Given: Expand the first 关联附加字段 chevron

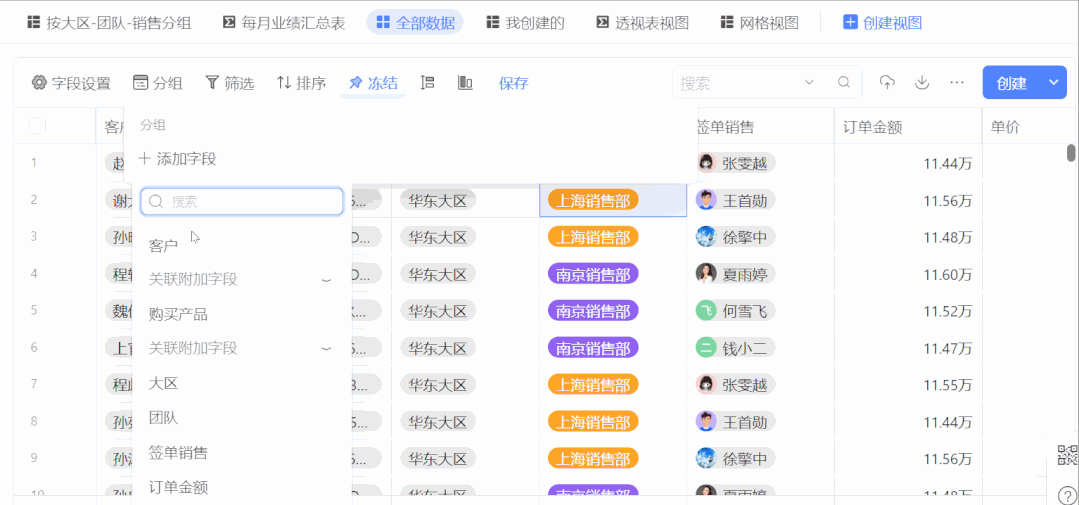Looking at the screenshot, I should click(326, 280).
